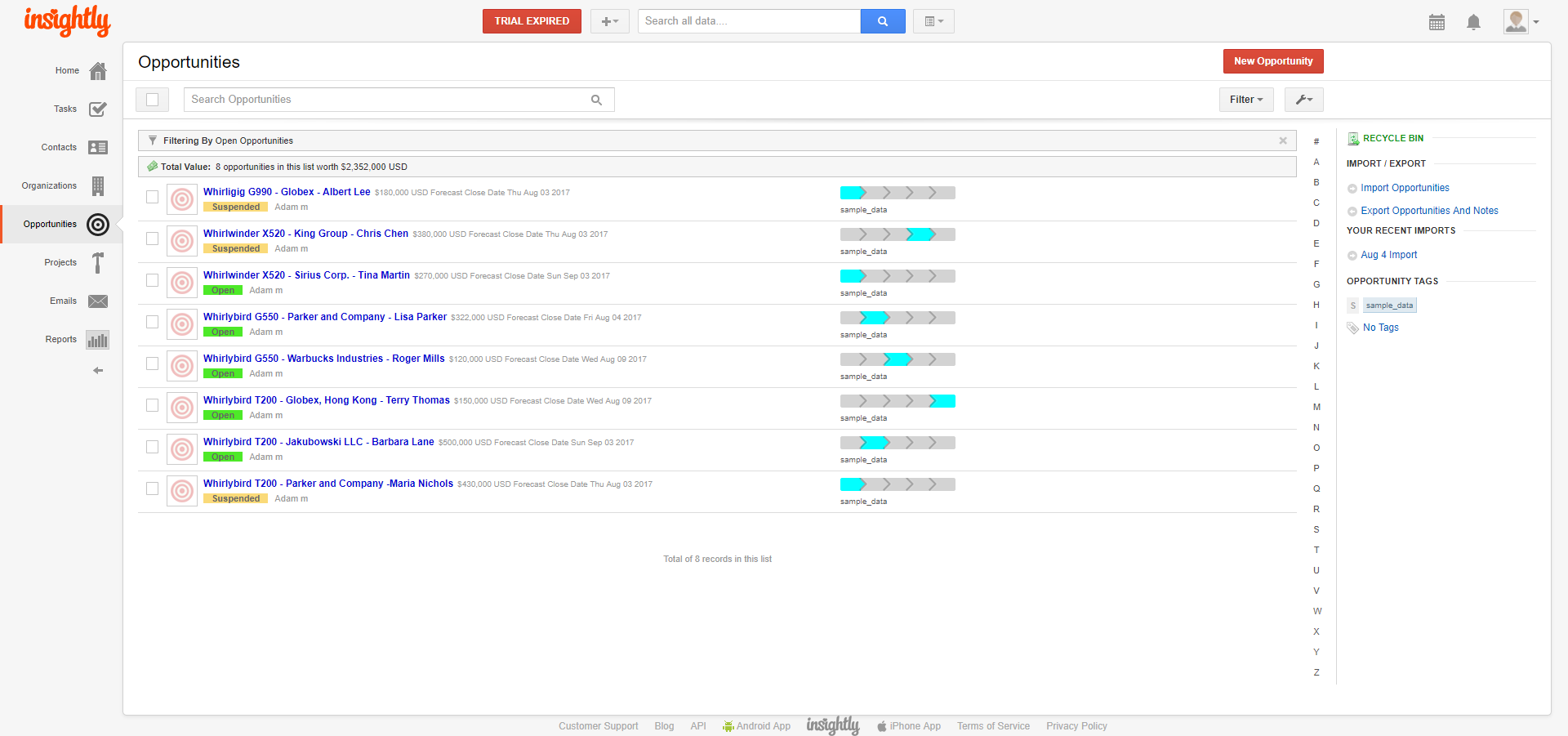Close the Filtering By Open Opportunities banner
This screenshot has height=736, width=1568.
[x=1283, y=141]
